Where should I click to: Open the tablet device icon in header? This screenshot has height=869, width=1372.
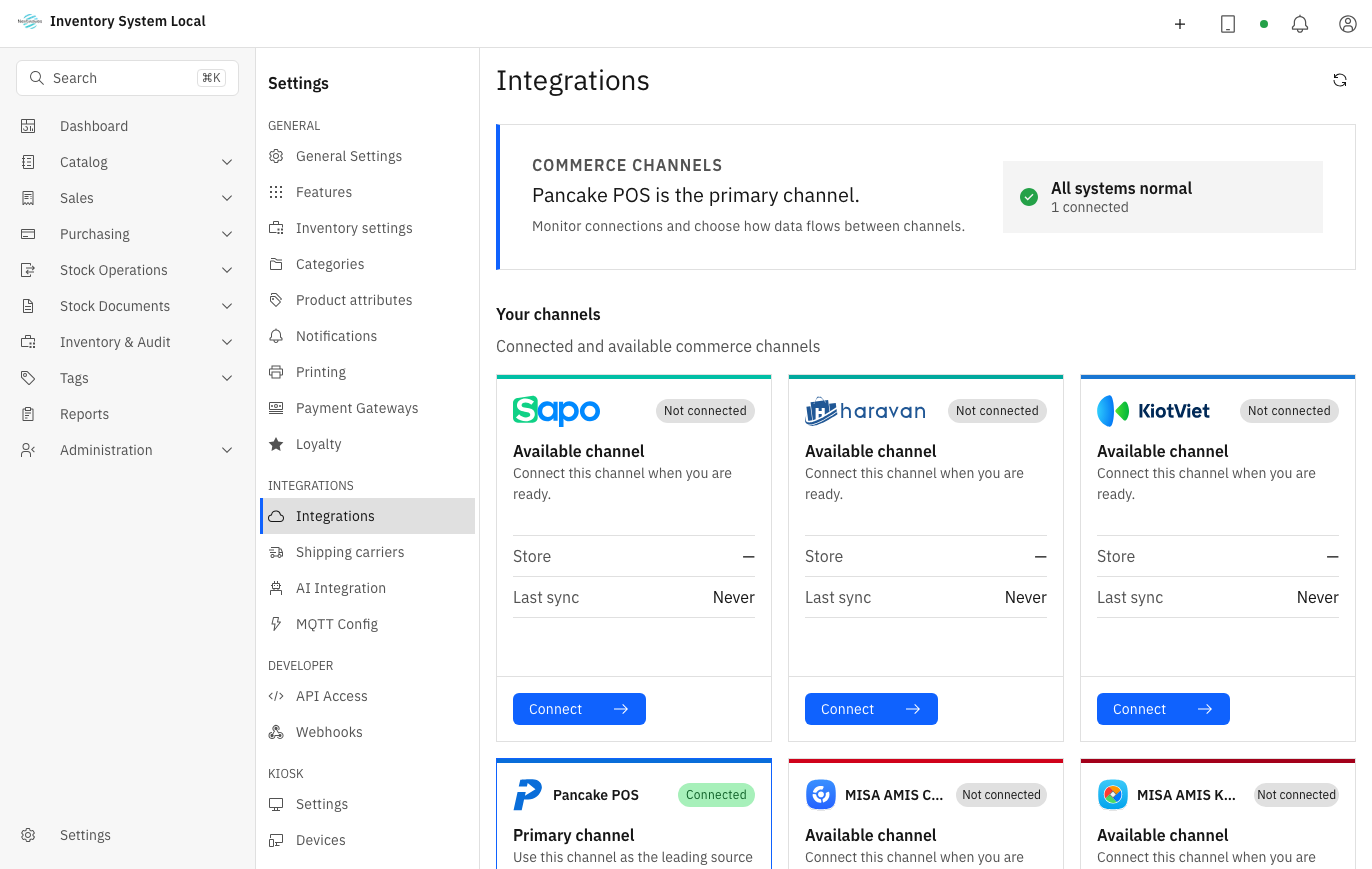point(1228,24)
